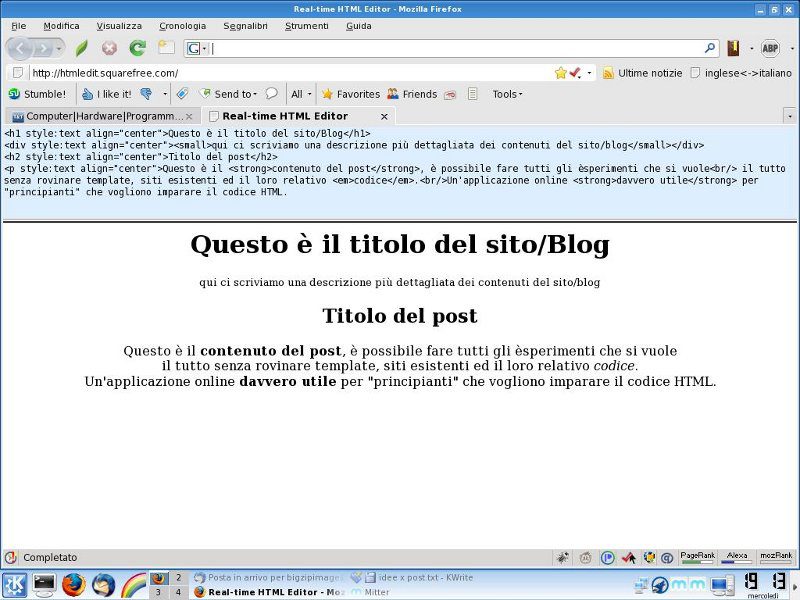Click the search magnifier in the search bar
This screenshot has height=600, width=800.
tap(708, 47)
